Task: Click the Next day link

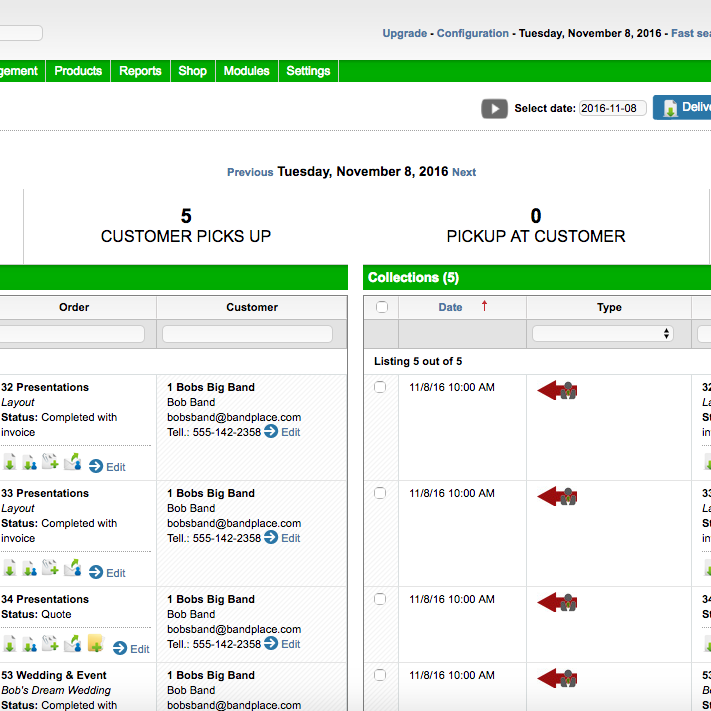Action: point(464,172)
